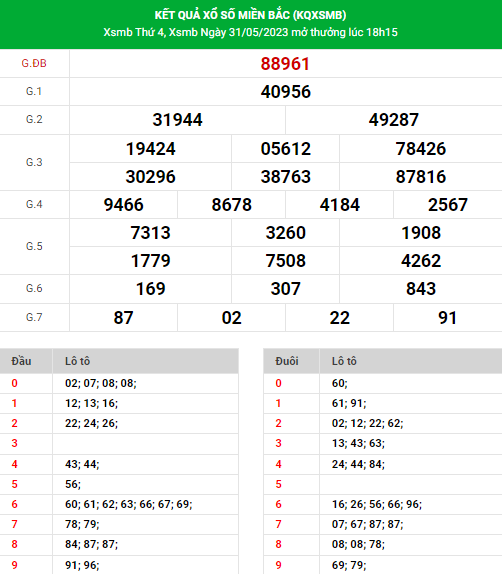The image size is (502, 574).
Task: Click the KQXSMB header title
Action: click(250, 15)
